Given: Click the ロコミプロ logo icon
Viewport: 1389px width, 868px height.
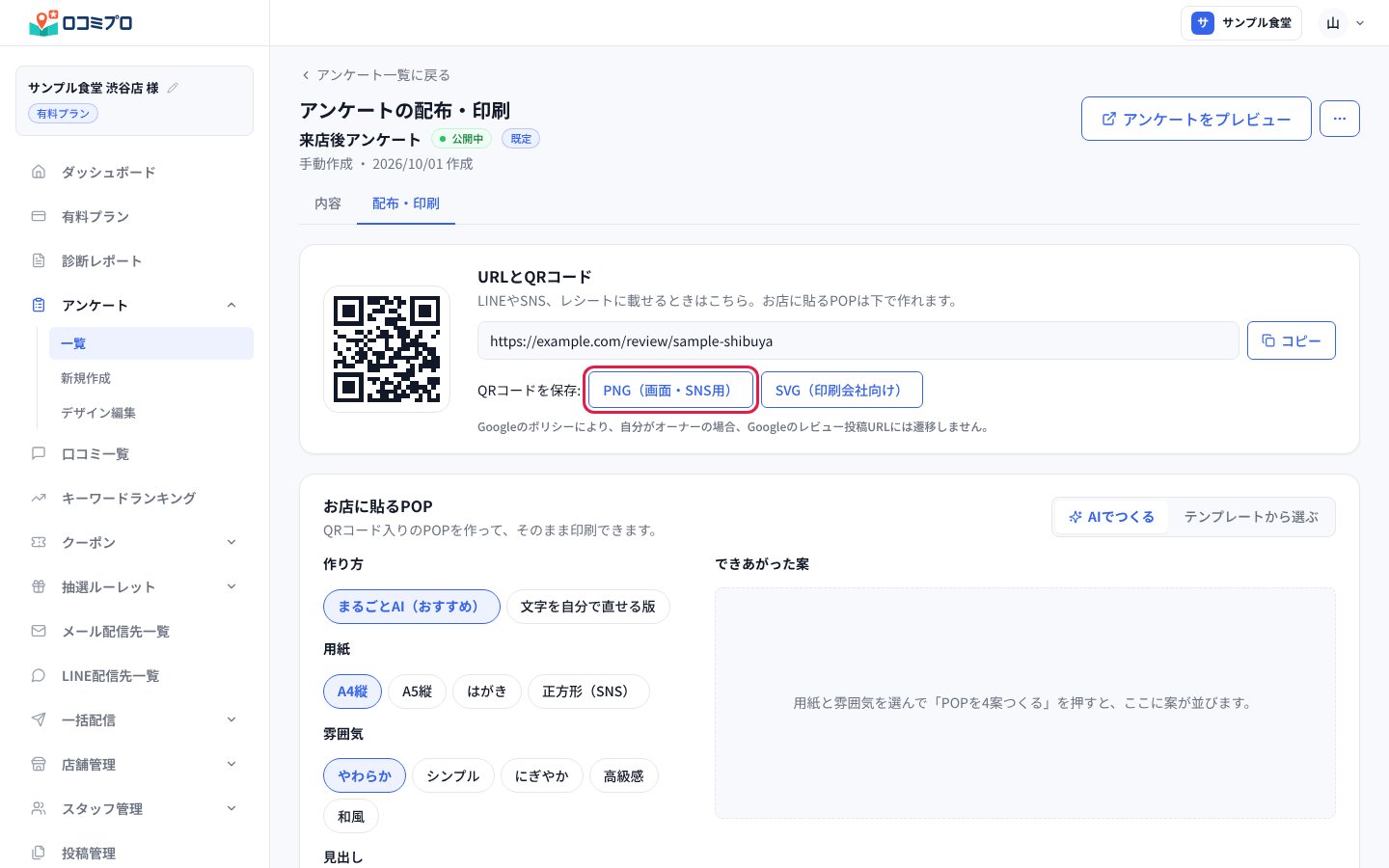Looking at the screenshot, I should coord(43,23).
